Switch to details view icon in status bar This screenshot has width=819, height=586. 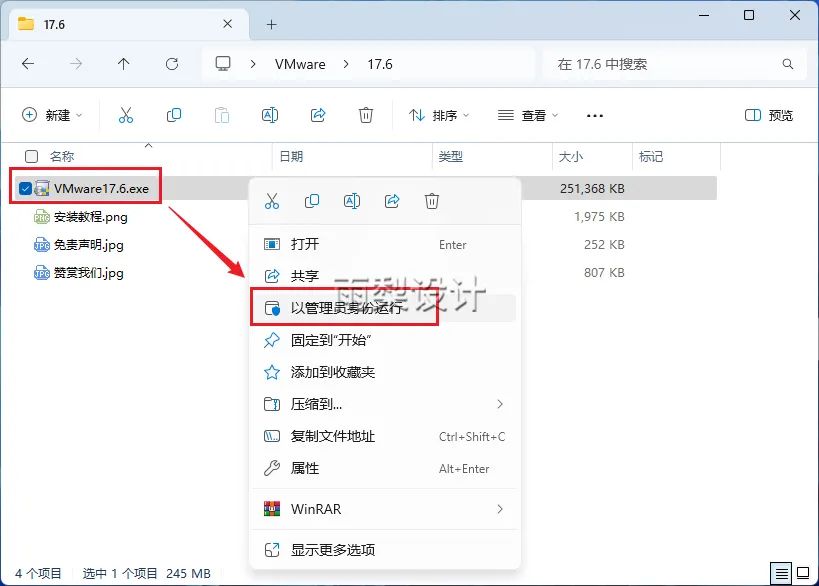pos(781,574)
